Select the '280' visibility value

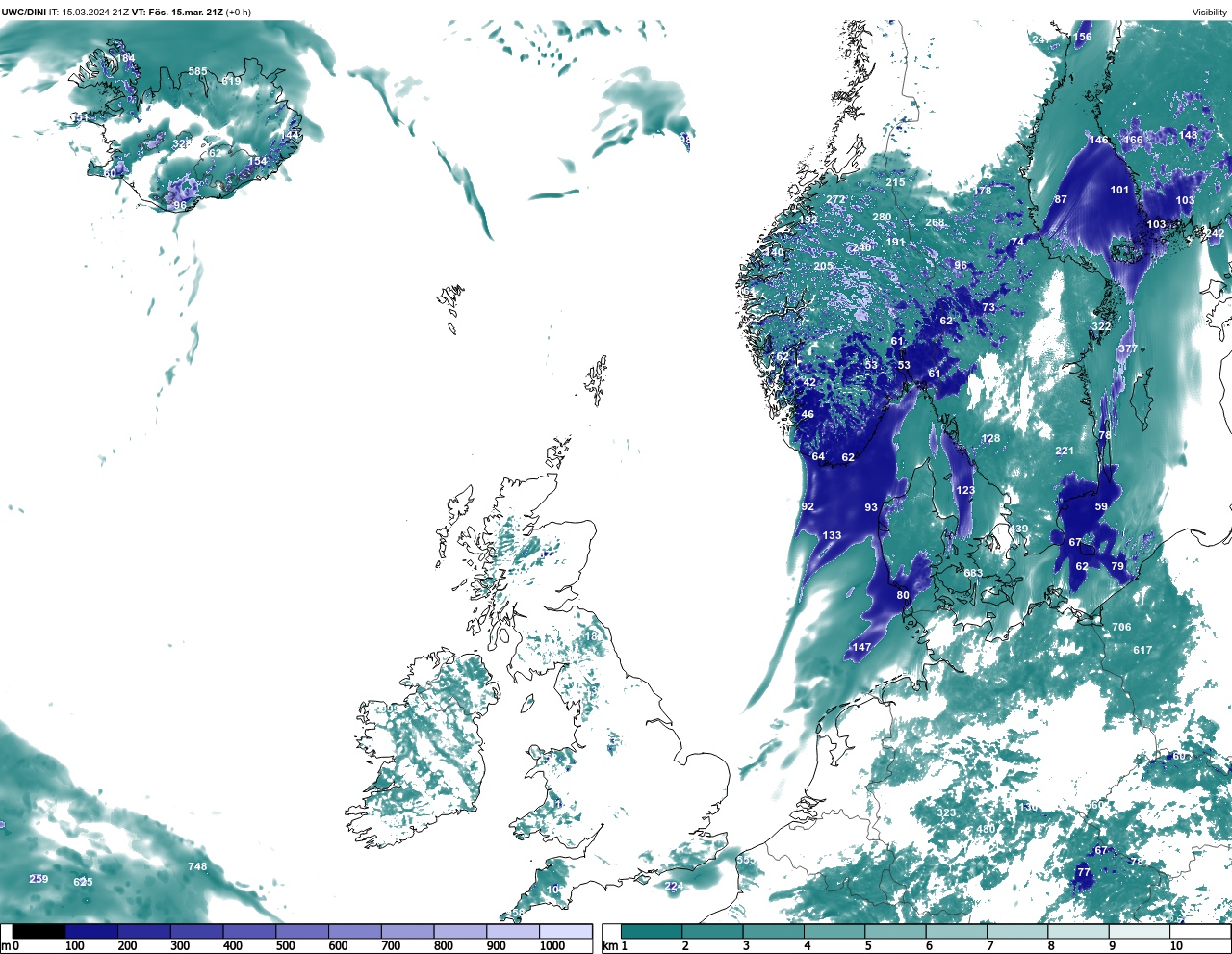tap(882, 217)
